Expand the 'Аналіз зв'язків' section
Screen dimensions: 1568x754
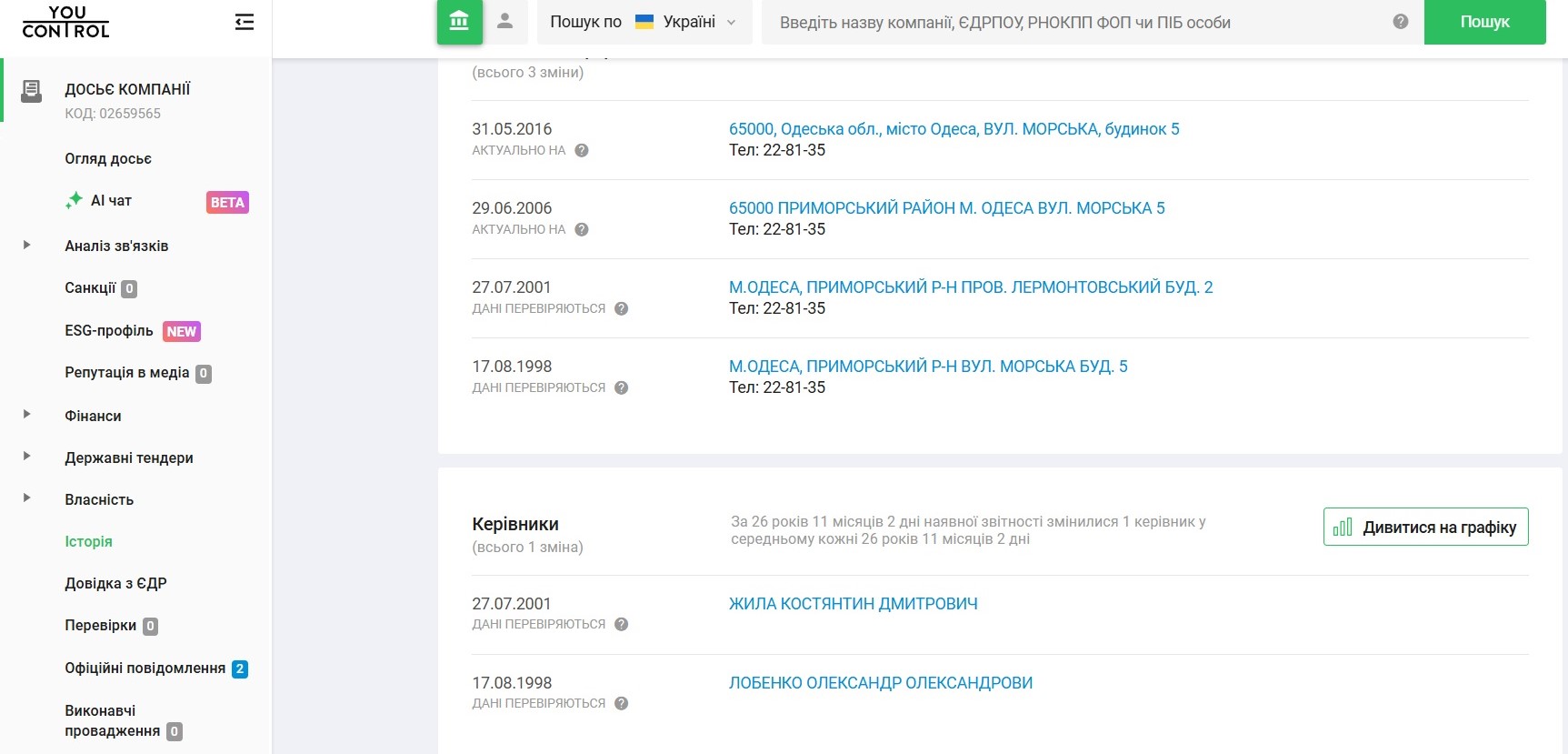click(27, 246)
